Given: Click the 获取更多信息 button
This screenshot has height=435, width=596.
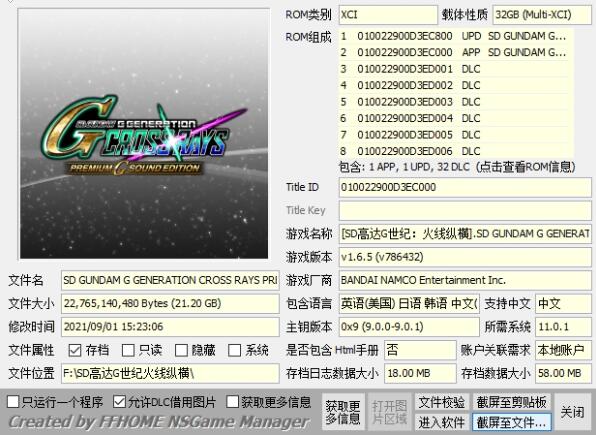Looking at the screenshot, I should tap(342, 412).
